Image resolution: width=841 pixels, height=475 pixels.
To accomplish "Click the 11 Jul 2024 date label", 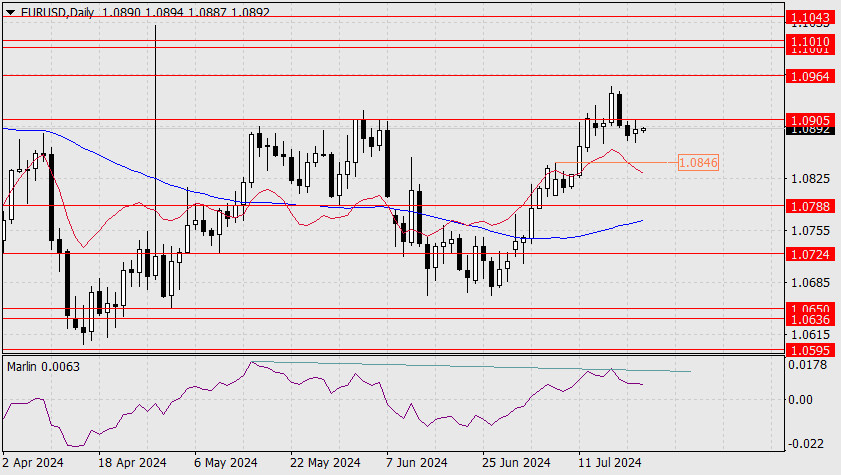I will [610, 463].
